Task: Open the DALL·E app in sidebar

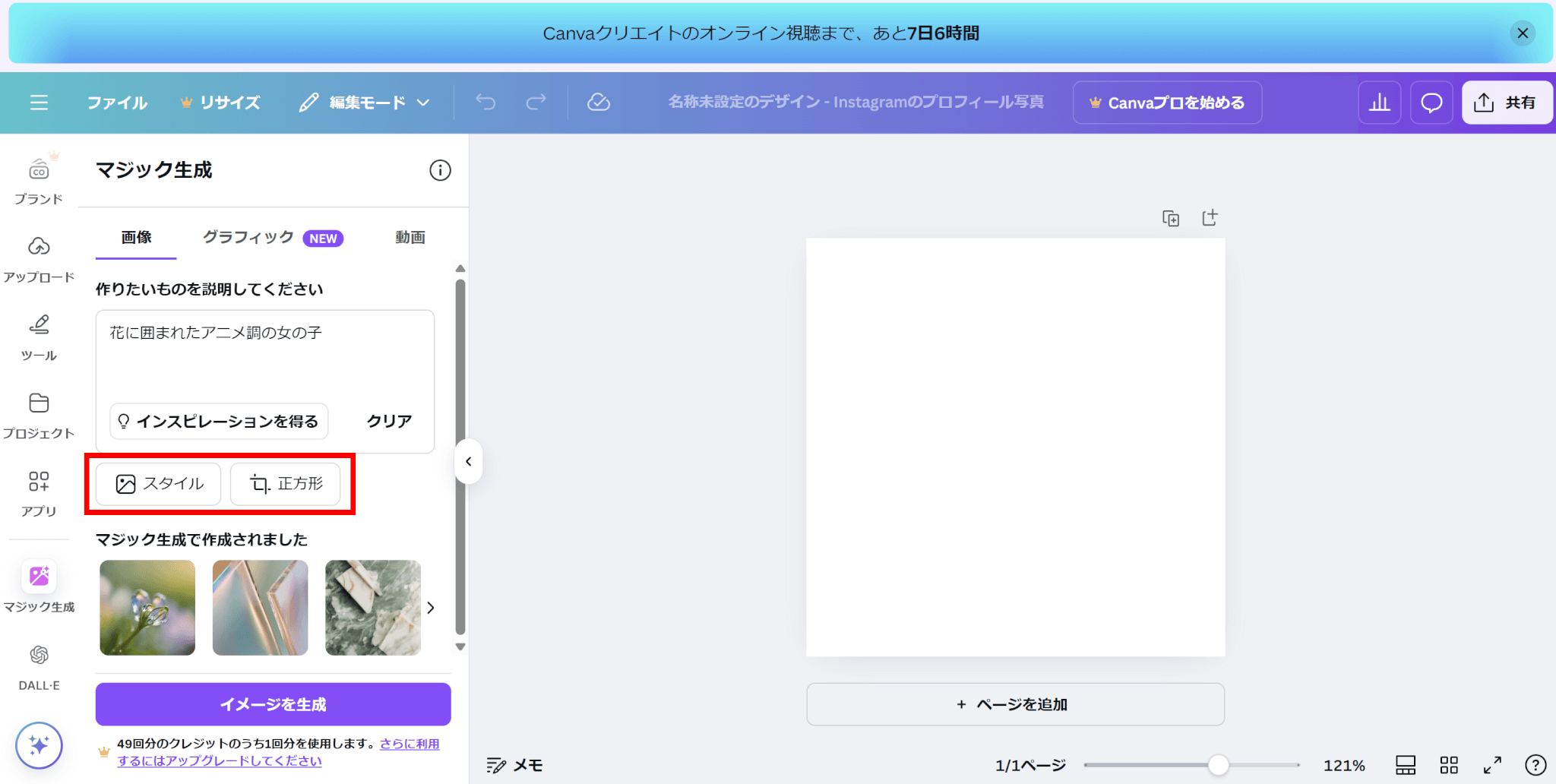Action: 39,666
